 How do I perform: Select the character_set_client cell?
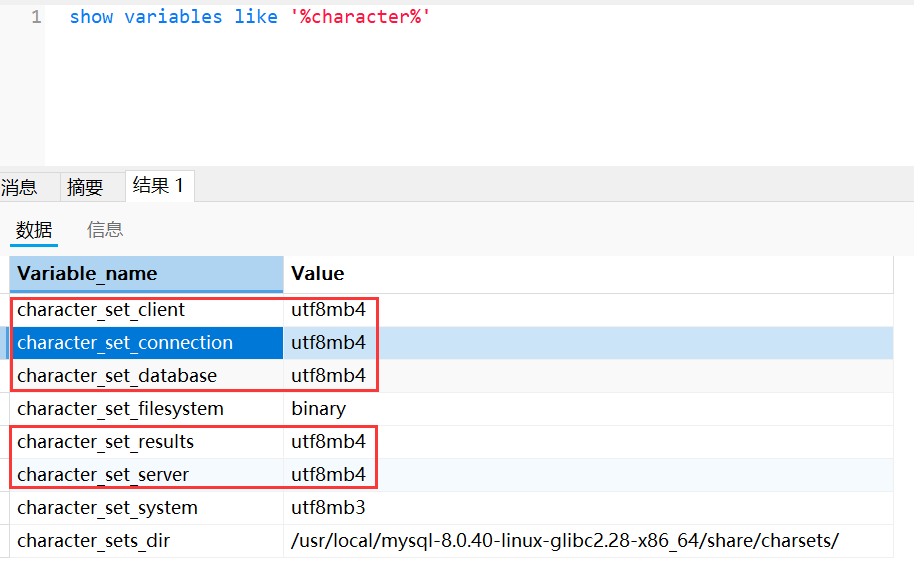click(101, 310)
